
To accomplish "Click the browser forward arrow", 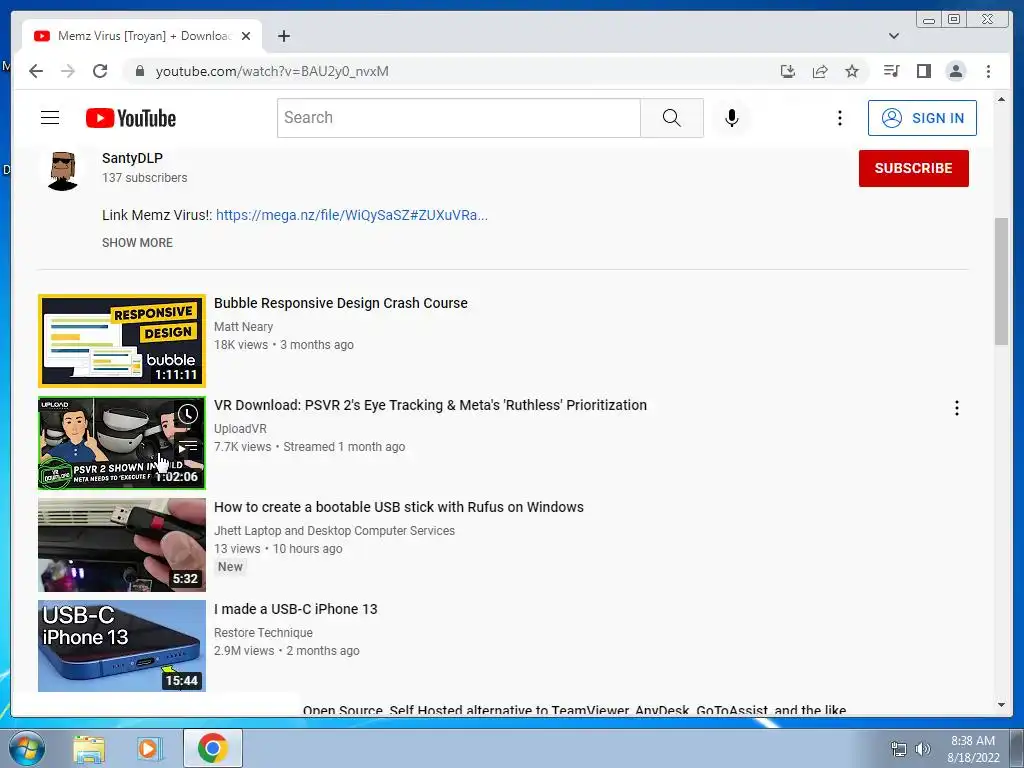I will tap(68, 71).
